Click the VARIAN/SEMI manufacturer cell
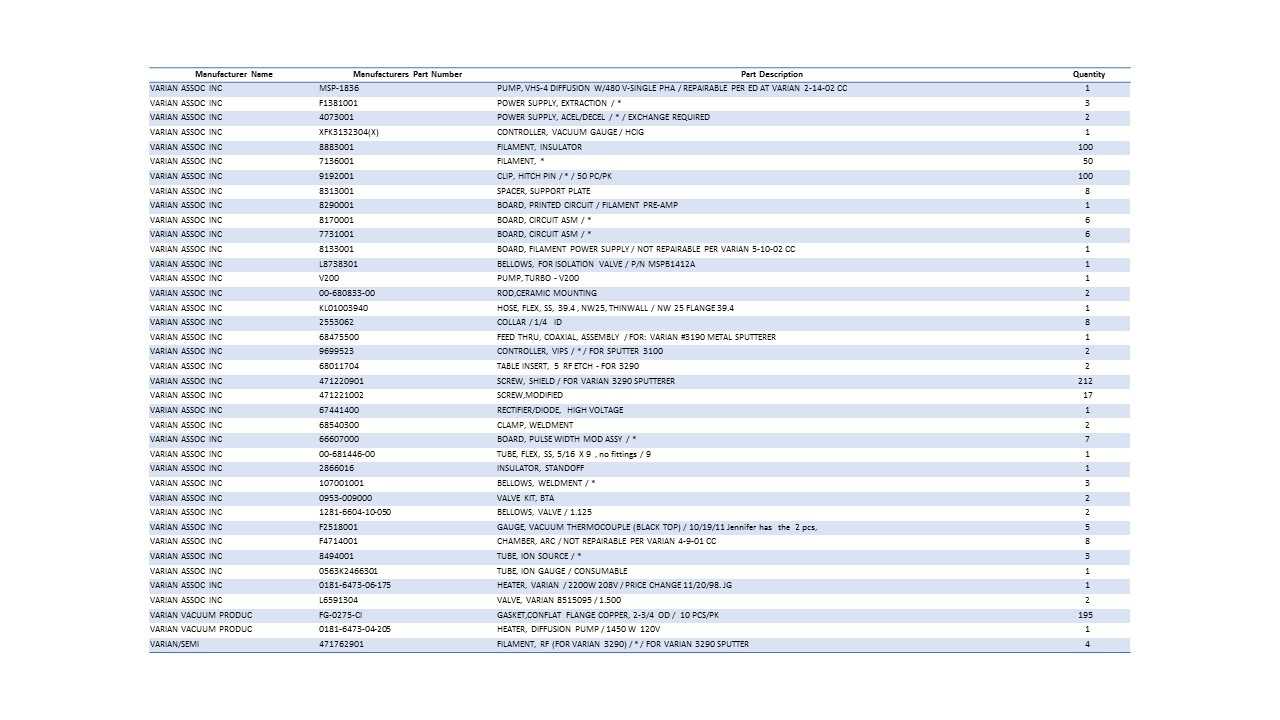The width and height of the screenshot is (1280, 720). pyautogui.click(x=175, y=644)
